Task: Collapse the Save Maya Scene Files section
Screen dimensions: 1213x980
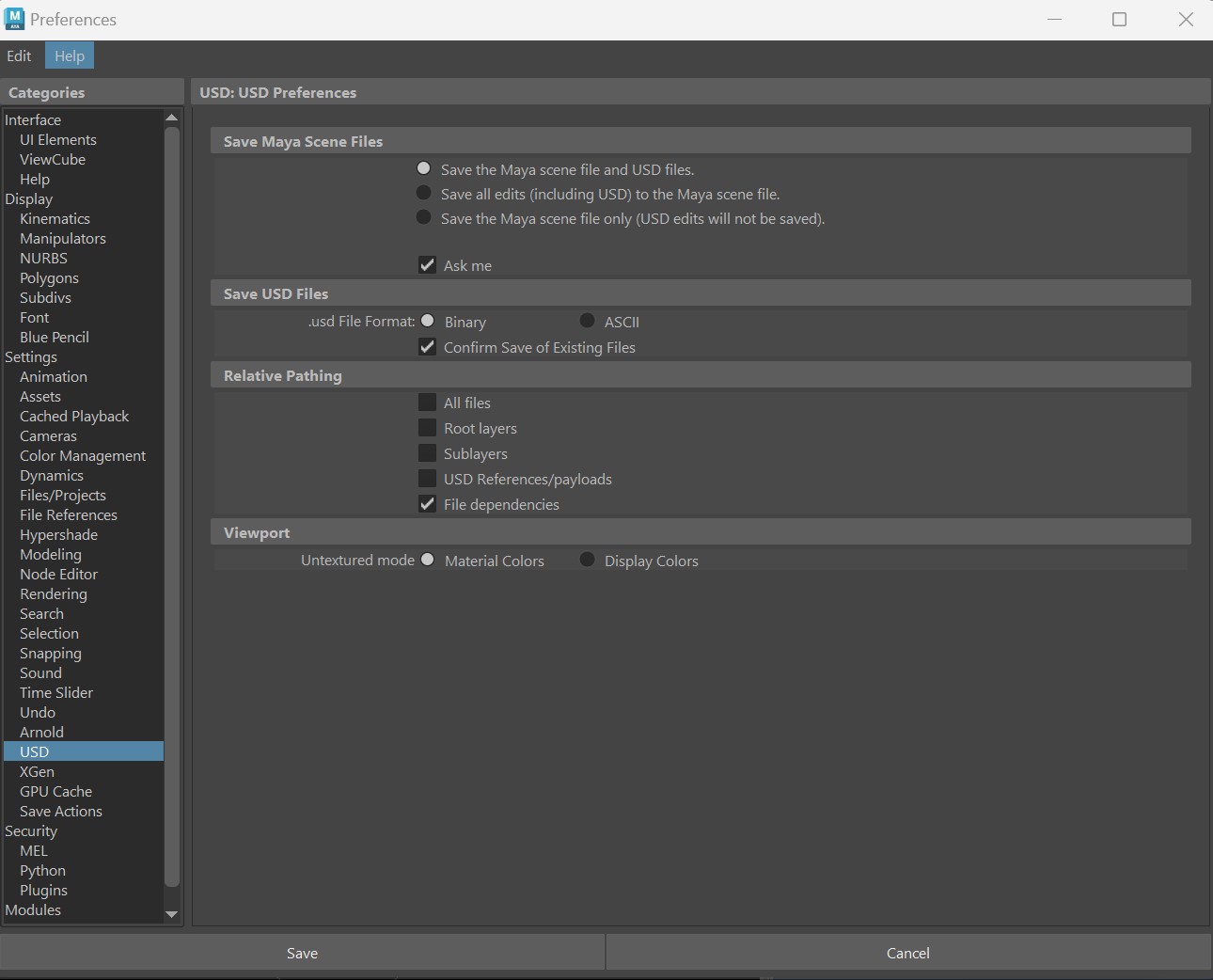Action: point(701,141)
